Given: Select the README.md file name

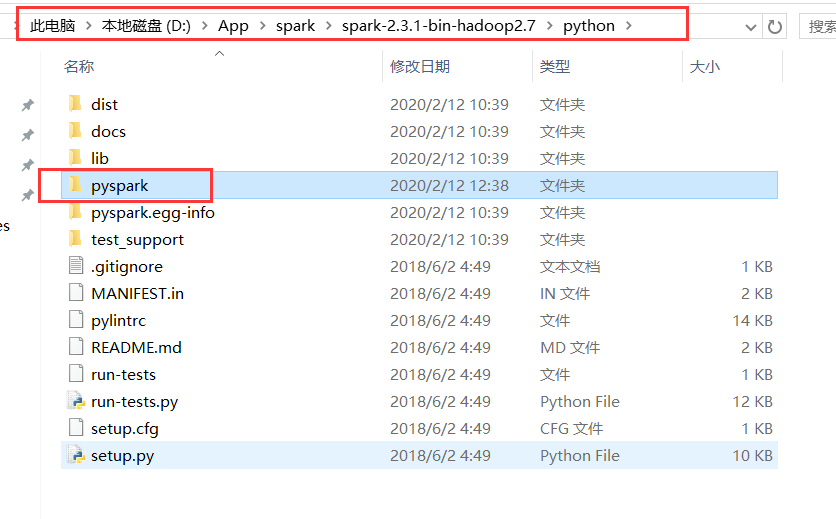Looking at the screenshot, I should click(x=136, y=348).
